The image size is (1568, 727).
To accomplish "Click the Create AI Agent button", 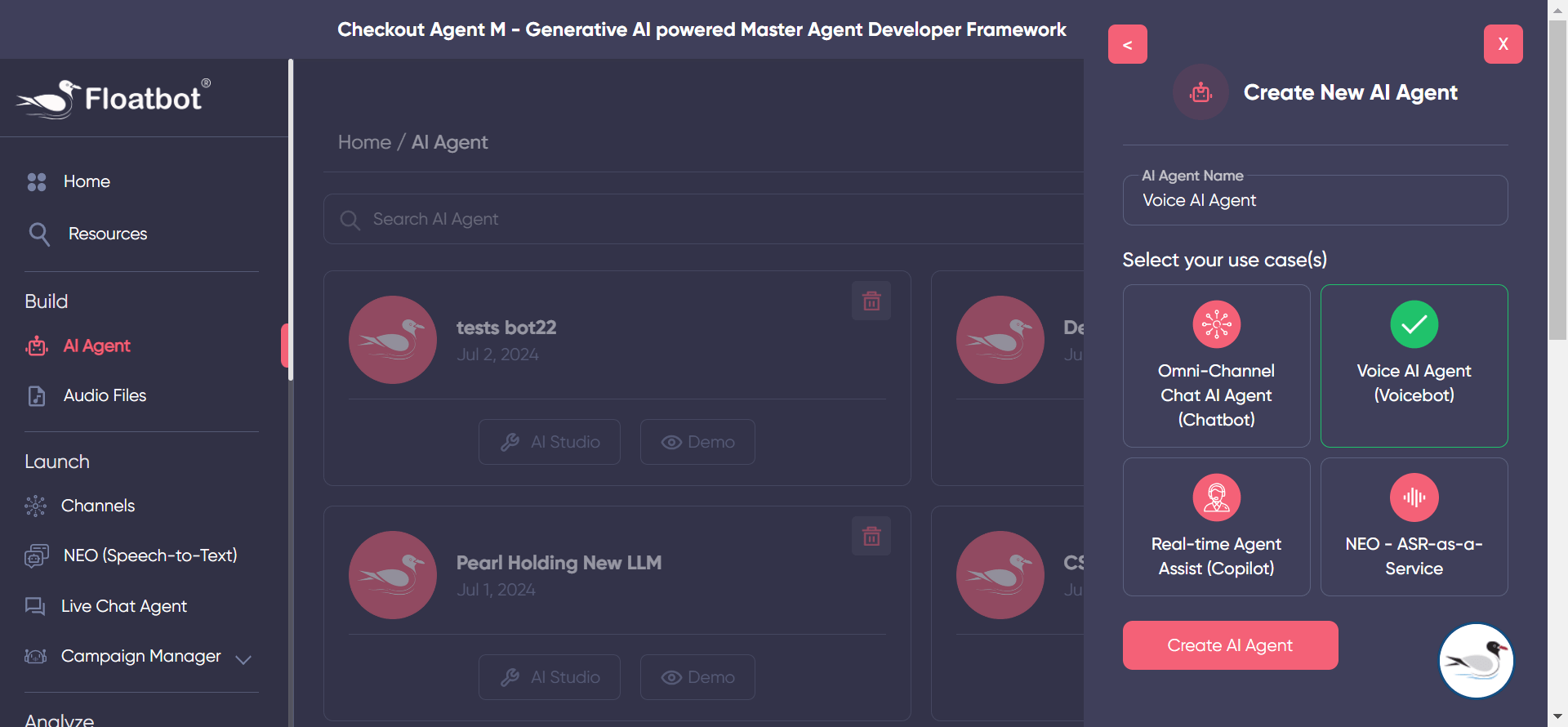I will tap(1231, 645).
